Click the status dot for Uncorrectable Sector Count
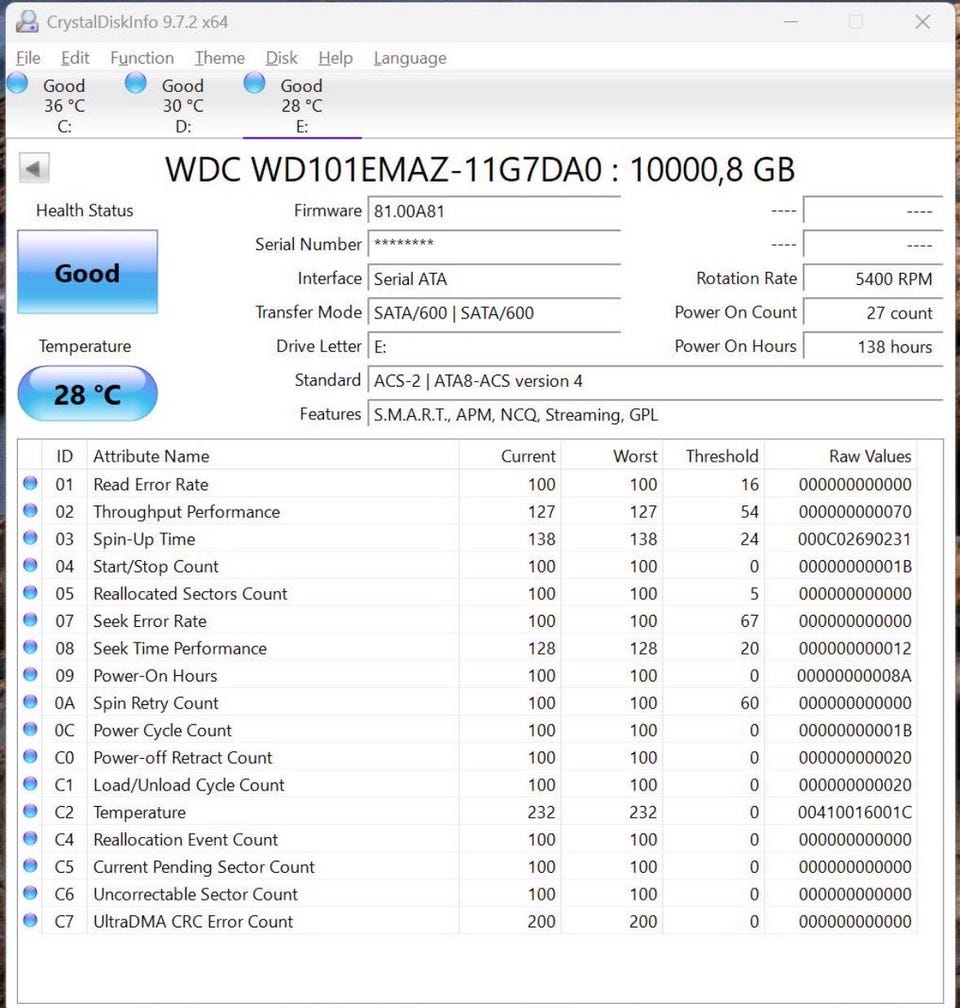Image resolution: width=960 pixels, height=1008 pixels. pos(30,893)
